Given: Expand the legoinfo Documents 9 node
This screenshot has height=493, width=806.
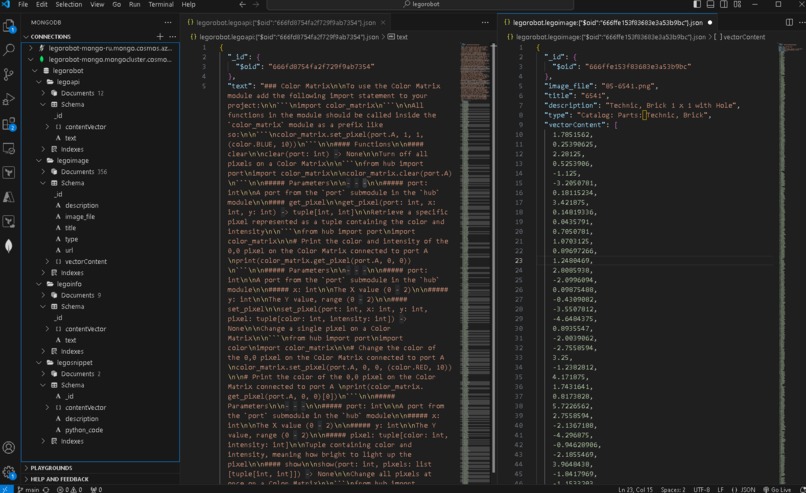Looking at the screenshot, I should (x=43, y=296).
